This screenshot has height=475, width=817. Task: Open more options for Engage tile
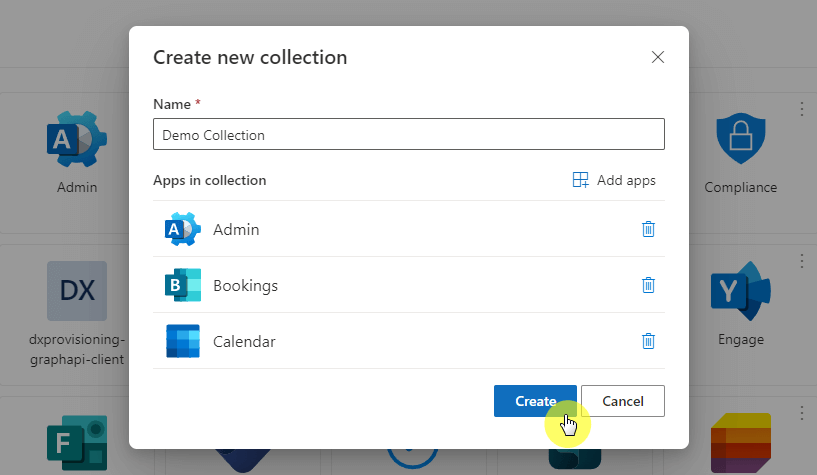coord(801,261)
